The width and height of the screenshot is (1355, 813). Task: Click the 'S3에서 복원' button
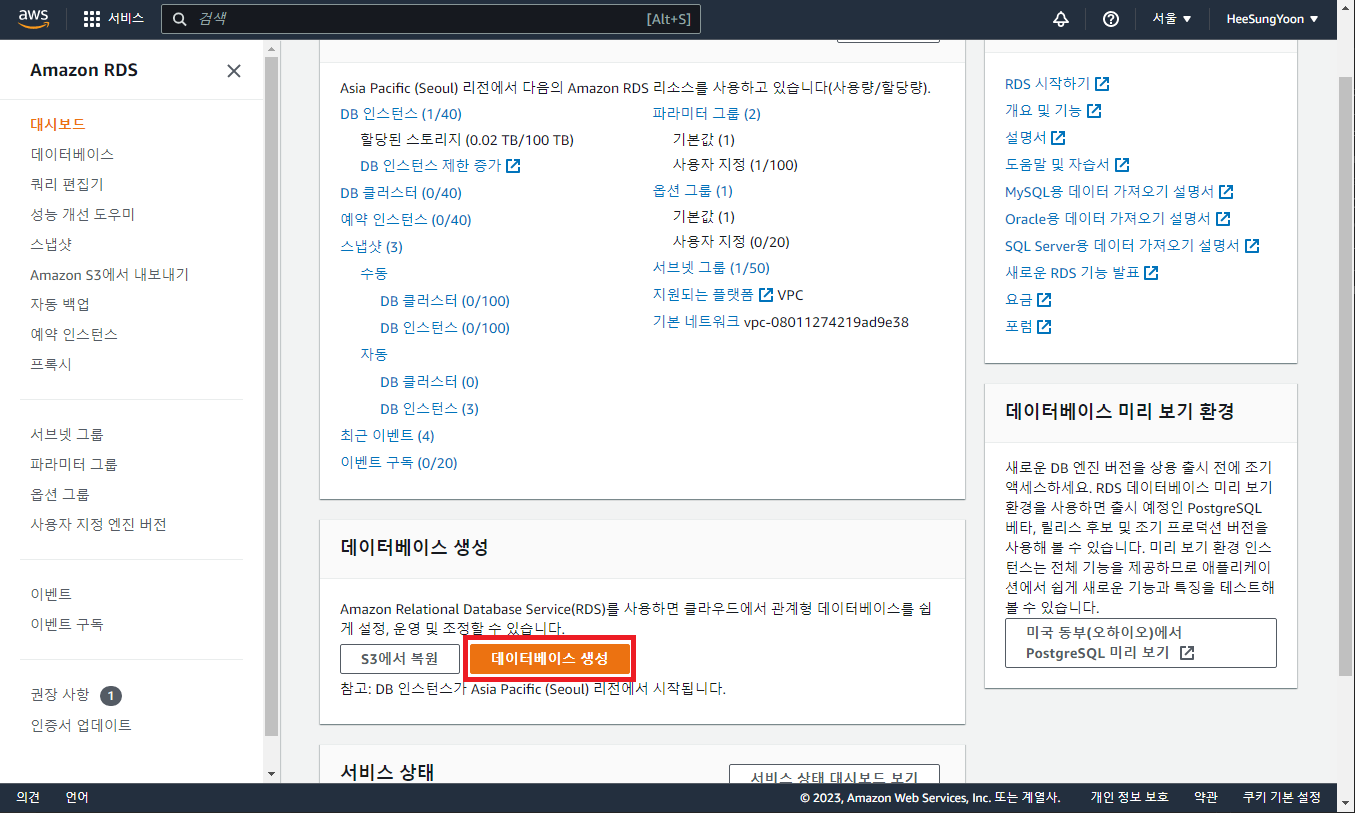(400, 658)
